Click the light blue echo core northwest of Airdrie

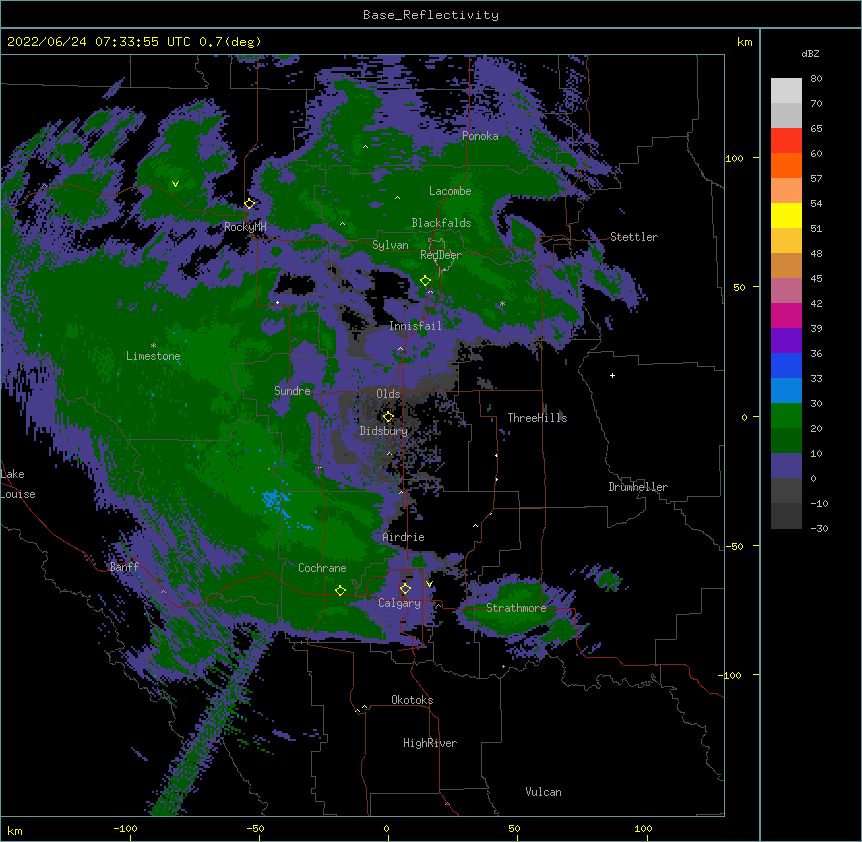[273, 499]
